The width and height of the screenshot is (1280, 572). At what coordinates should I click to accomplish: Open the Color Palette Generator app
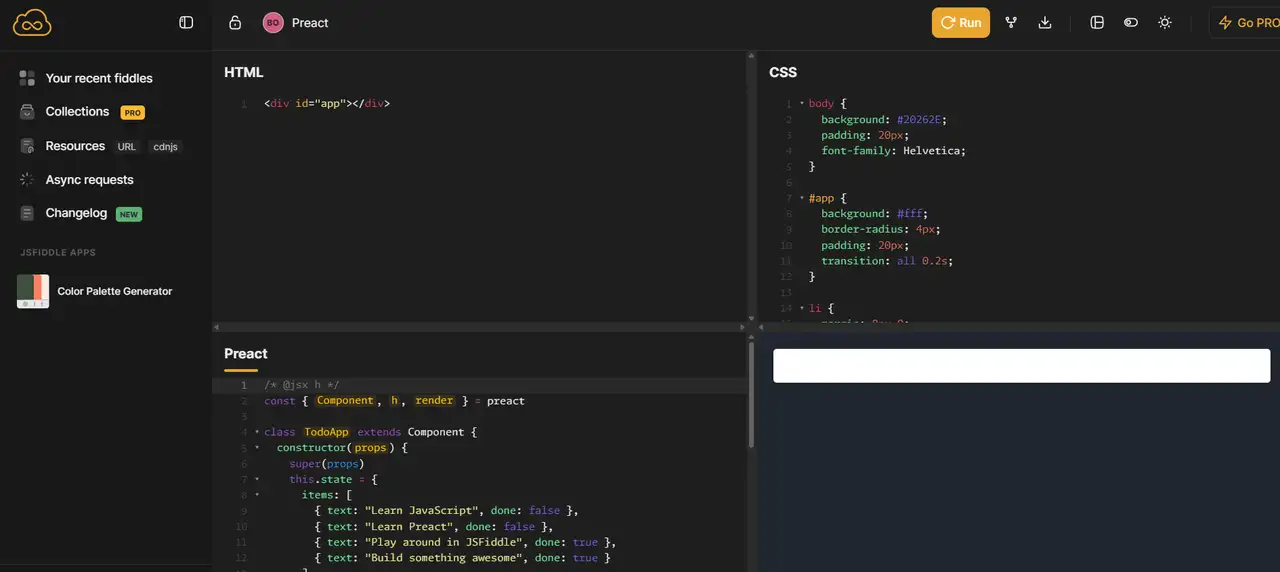pyautogui.click(x=115, y=291)
